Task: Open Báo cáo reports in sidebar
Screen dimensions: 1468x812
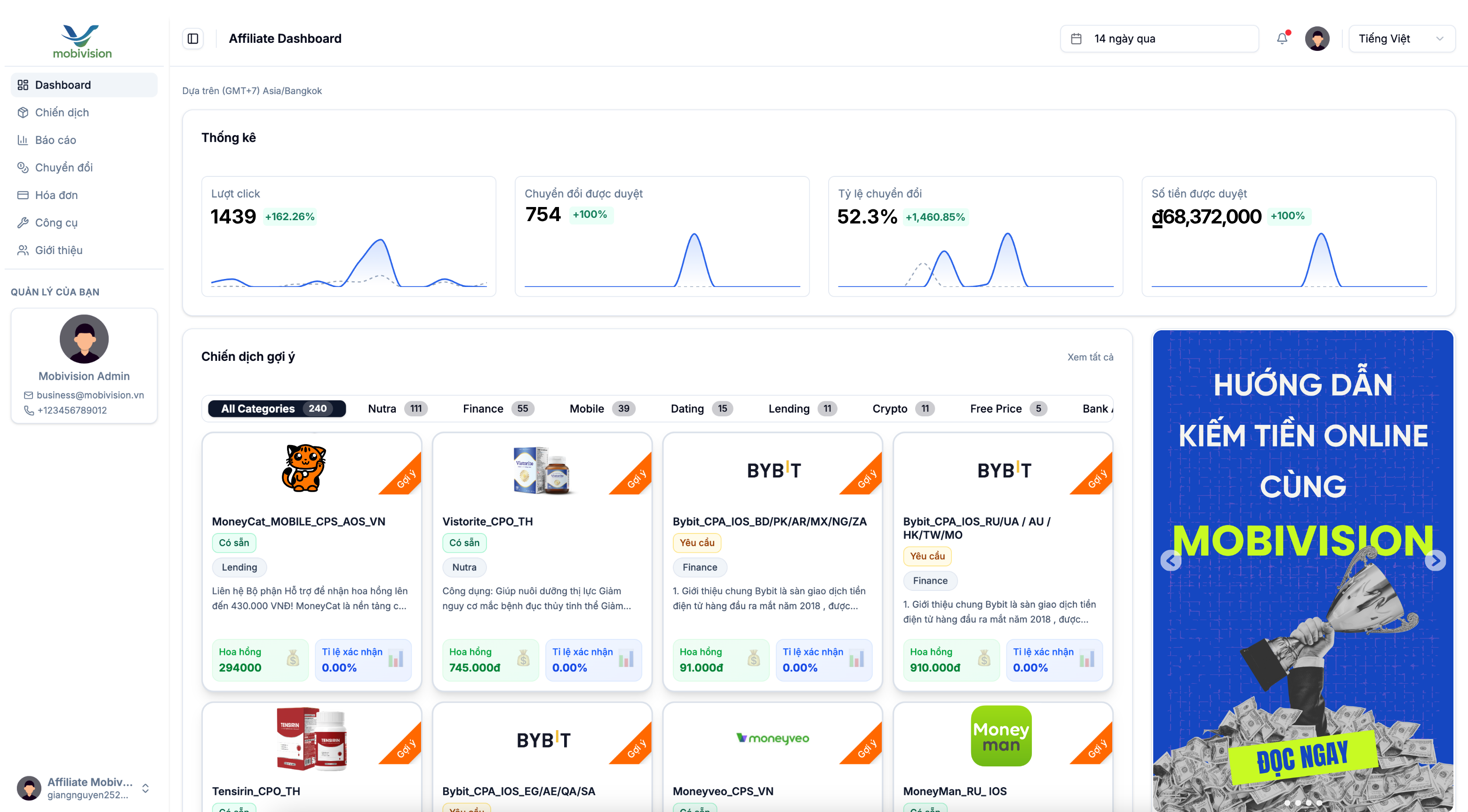Action: pyautogui.click(x=55, y=140)
